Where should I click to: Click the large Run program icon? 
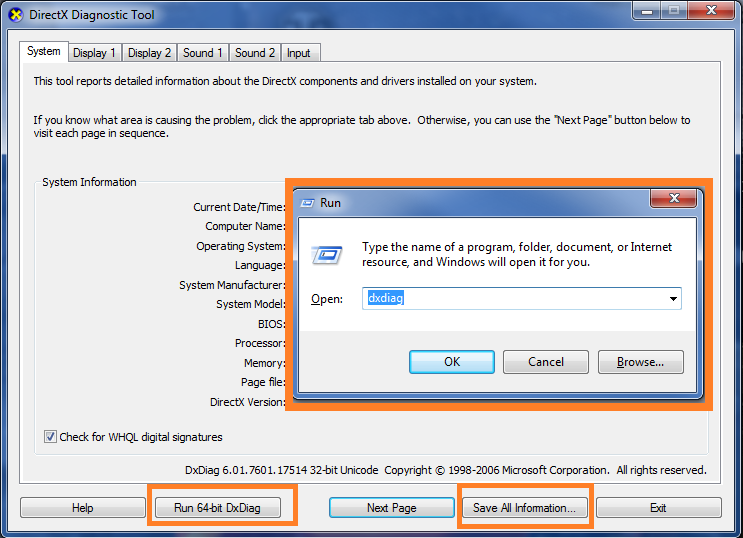[326, 255]
